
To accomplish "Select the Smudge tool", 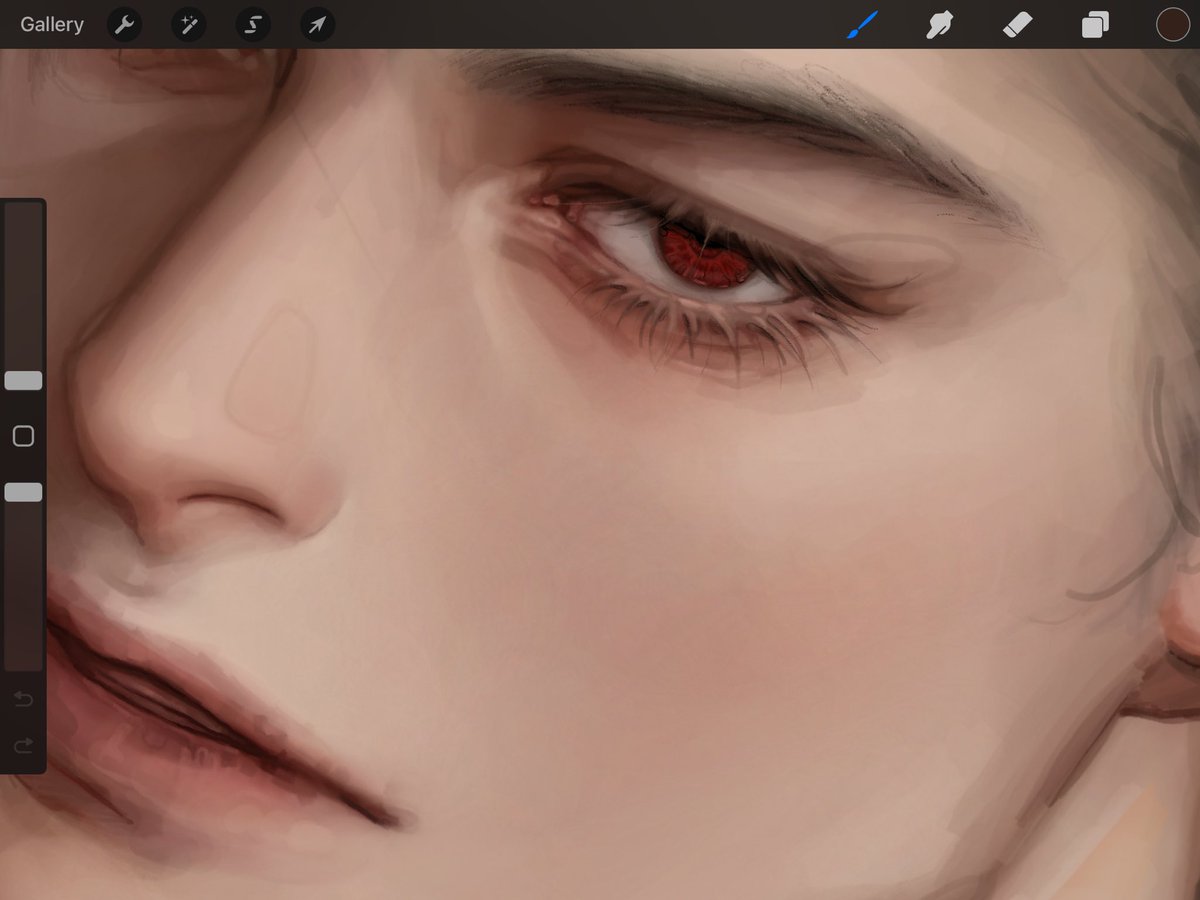I will (x=939, y=25).
